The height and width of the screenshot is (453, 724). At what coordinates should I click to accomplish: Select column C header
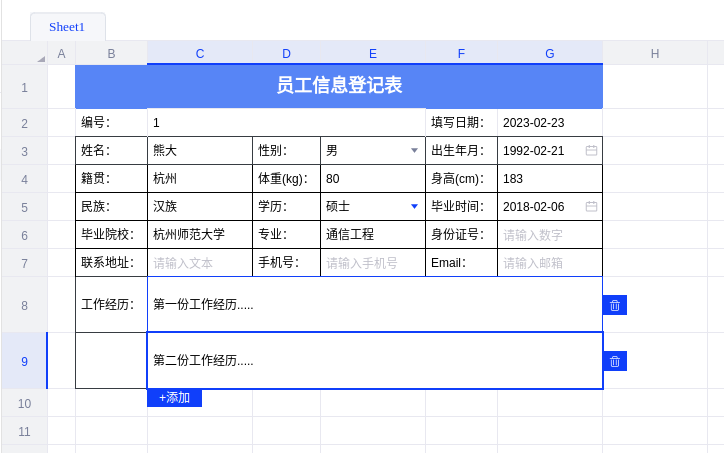(x=199, y=54)
